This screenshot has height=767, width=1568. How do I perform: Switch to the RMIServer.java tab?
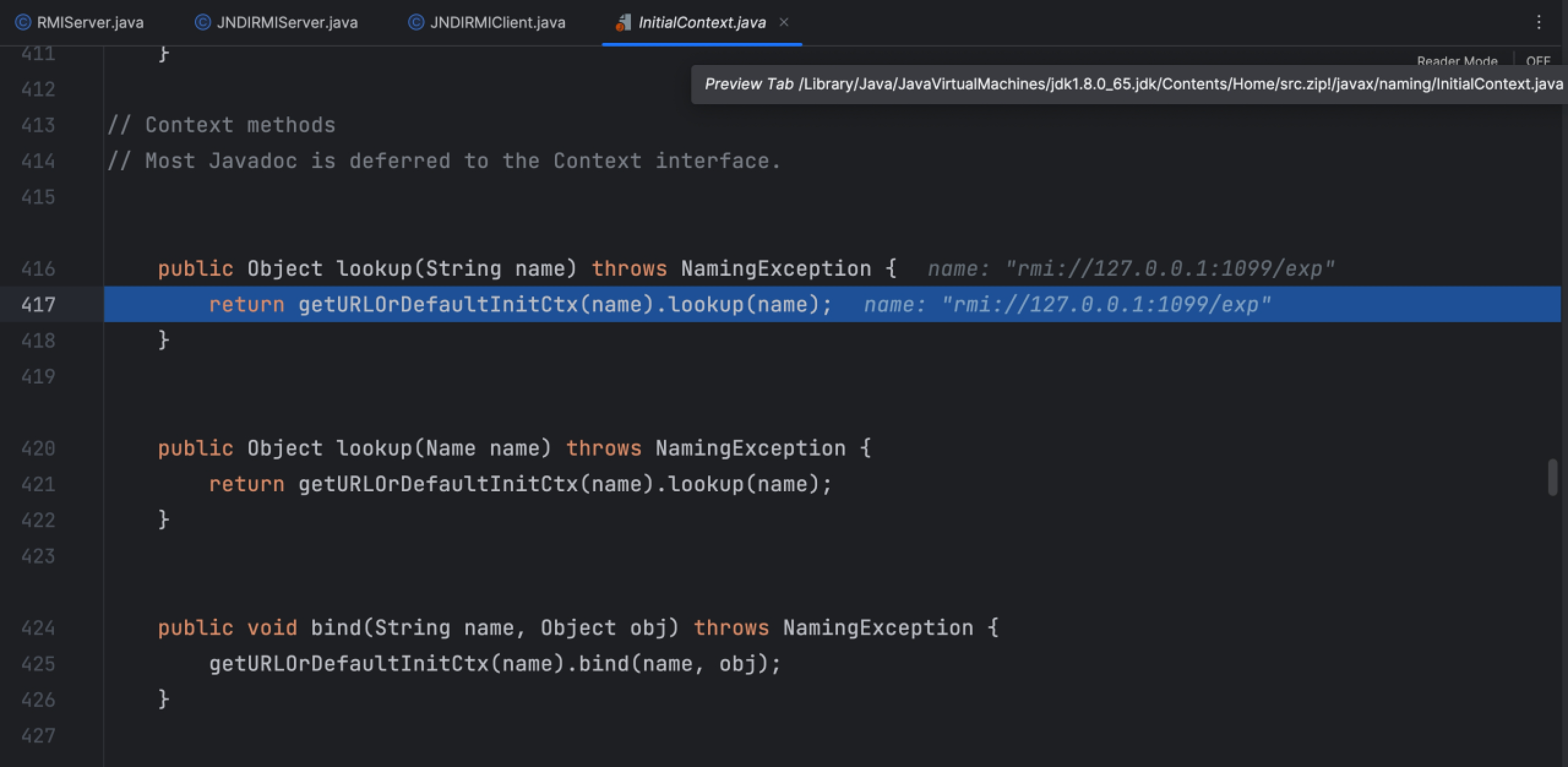(80, 23)
